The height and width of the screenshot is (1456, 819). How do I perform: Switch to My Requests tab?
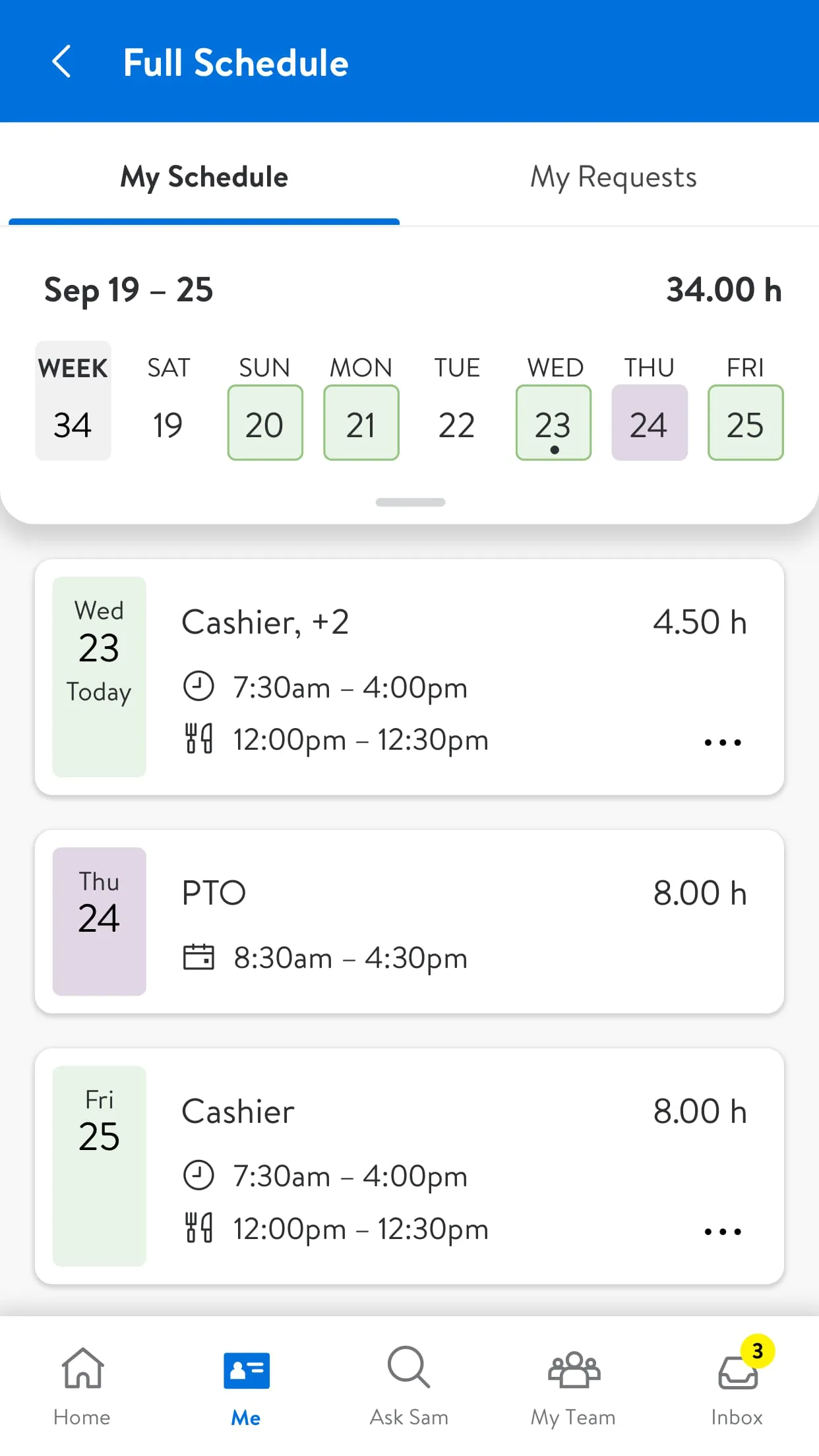[613, 177]
